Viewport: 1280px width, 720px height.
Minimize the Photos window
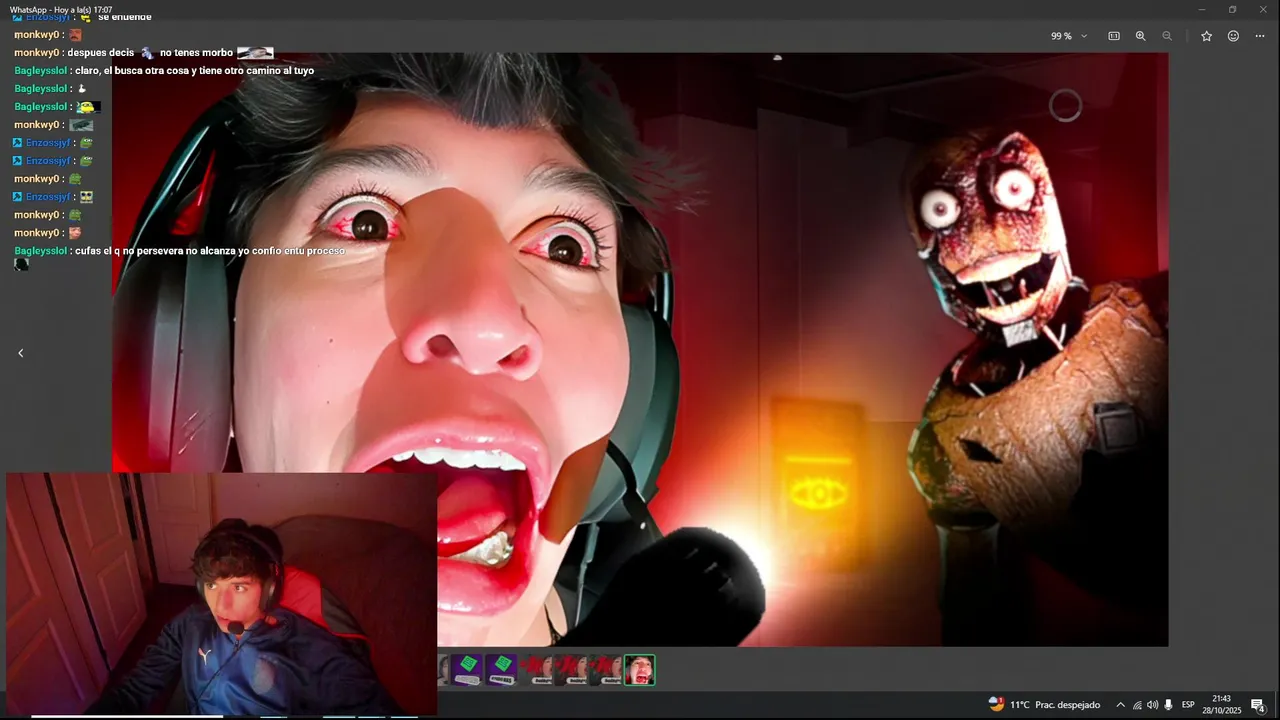(x=1202, y=9)
